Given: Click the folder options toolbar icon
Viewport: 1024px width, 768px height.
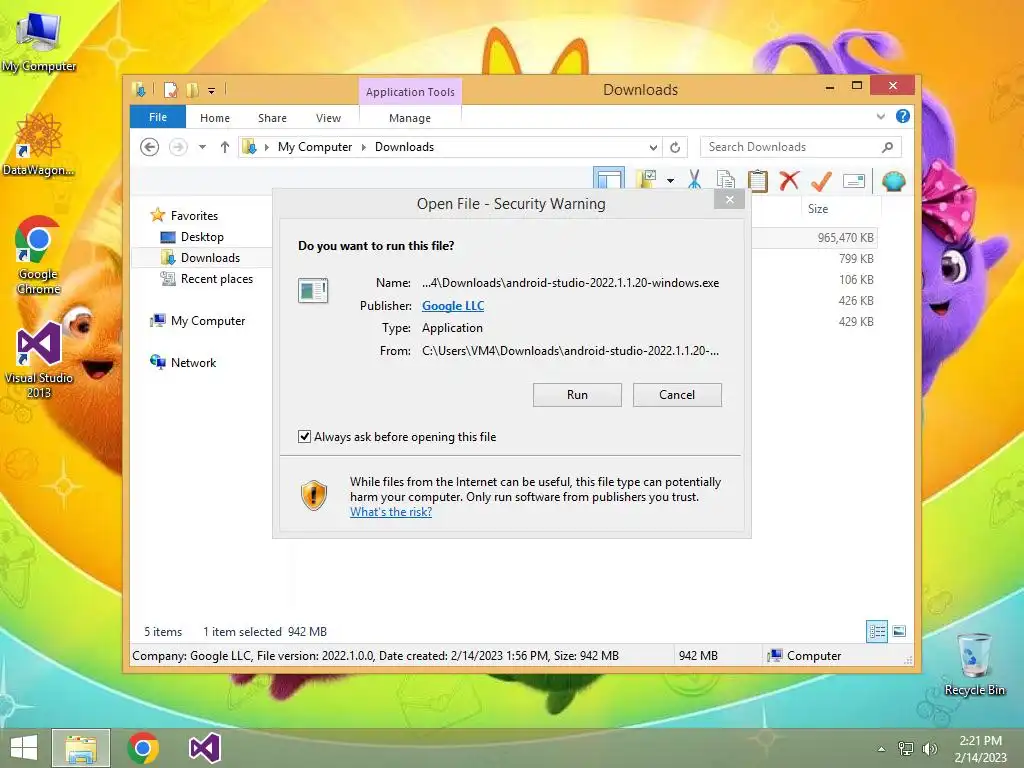Looking at the screenshot, I should coord(647,180).
